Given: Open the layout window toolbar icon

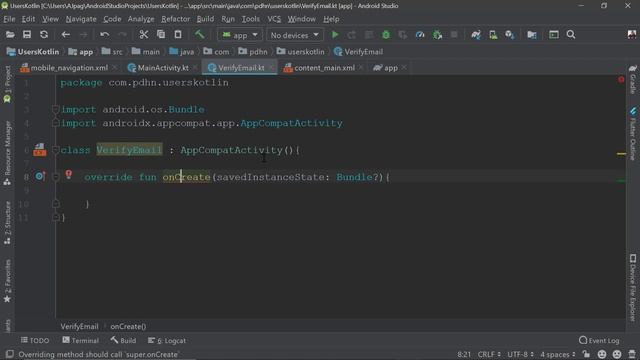Looking at the screenshot, I should [x=553, y=35].
